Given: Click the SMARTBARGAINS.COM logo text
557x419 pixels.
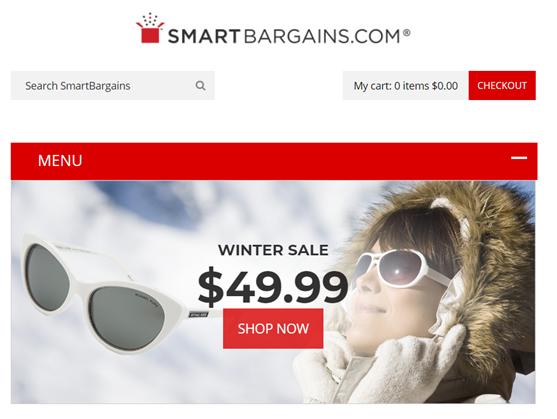Looking at the screenshot, I should (x=289, y=36).
